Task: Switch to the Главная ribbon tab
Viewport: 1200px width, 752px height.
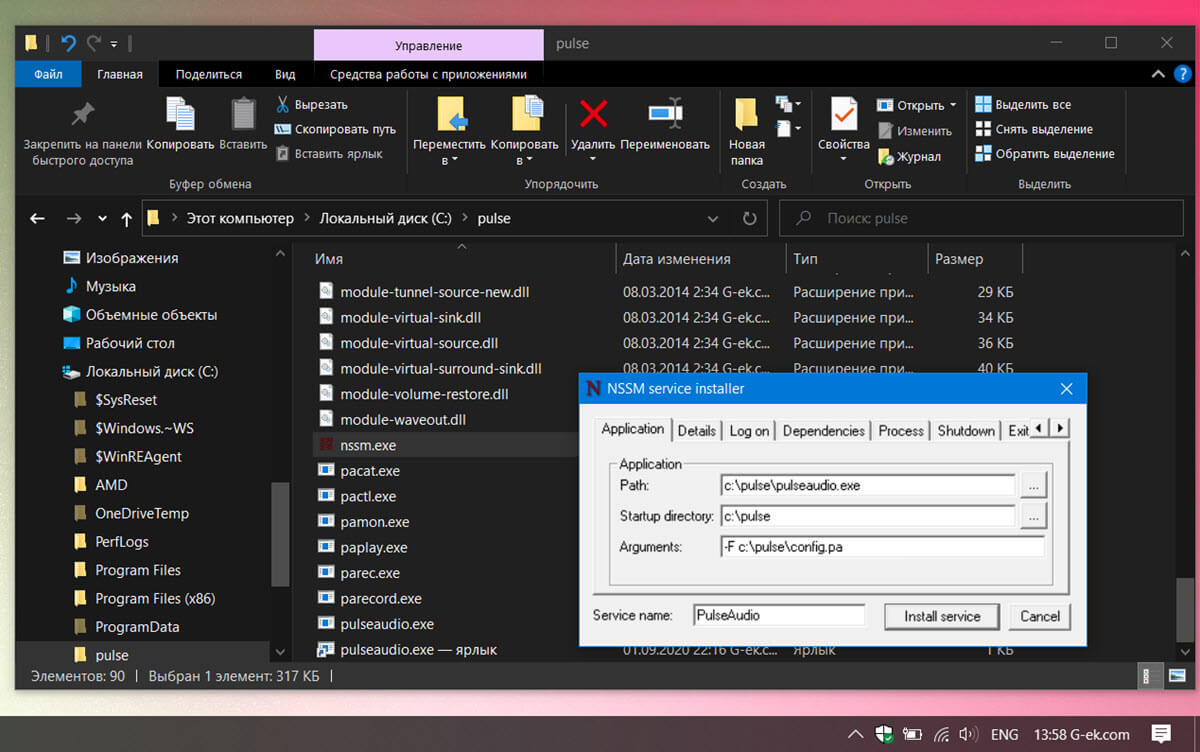Action: coord(120,74)
